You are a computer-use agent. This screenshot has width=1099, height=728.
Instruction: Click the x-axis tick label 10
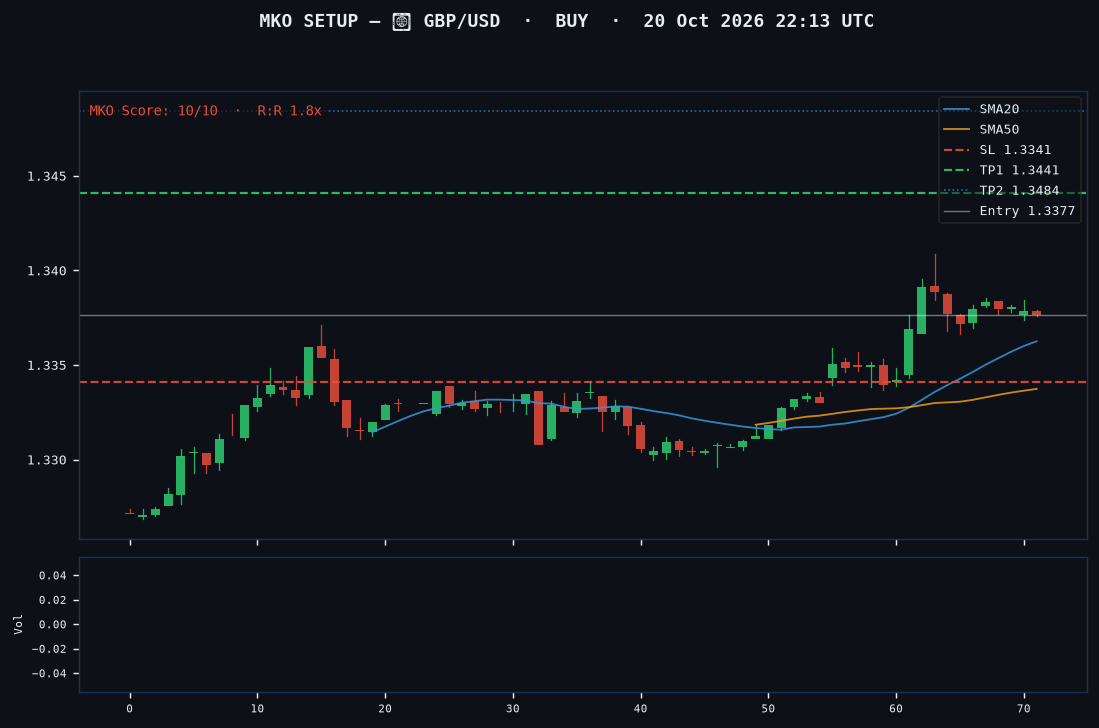tap(257, 708)
